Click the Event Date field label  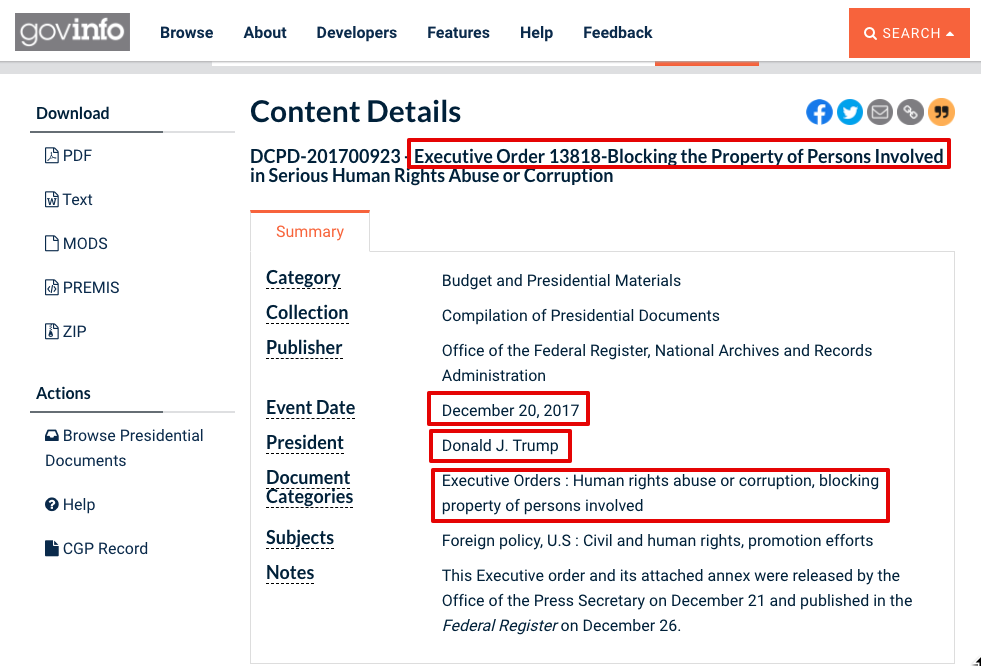pos(310,408)
